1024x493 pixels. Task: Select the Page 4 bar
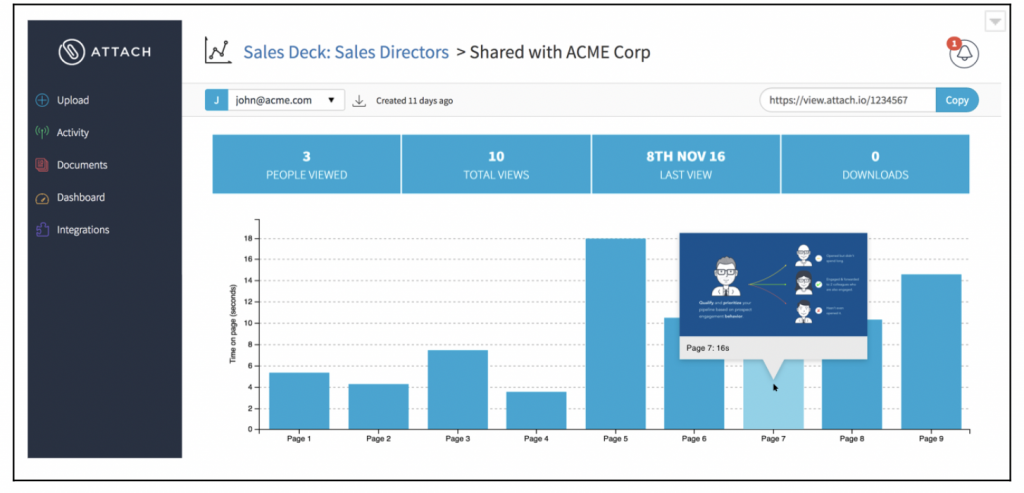[536, 411]
